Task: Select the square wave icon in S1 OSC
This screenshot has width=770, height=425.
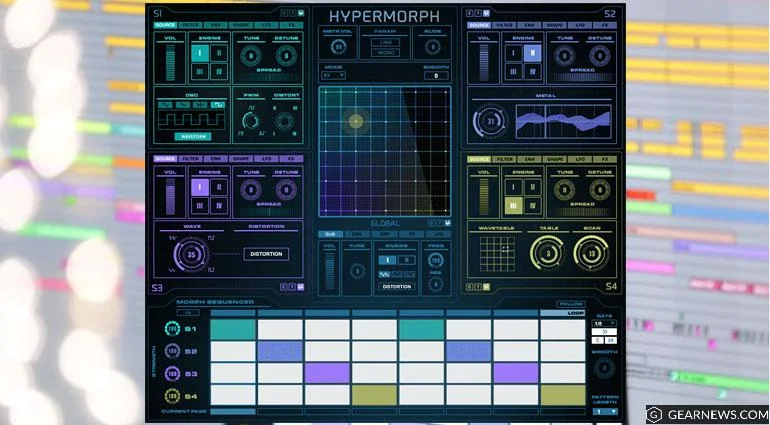Action: (217, 105)
